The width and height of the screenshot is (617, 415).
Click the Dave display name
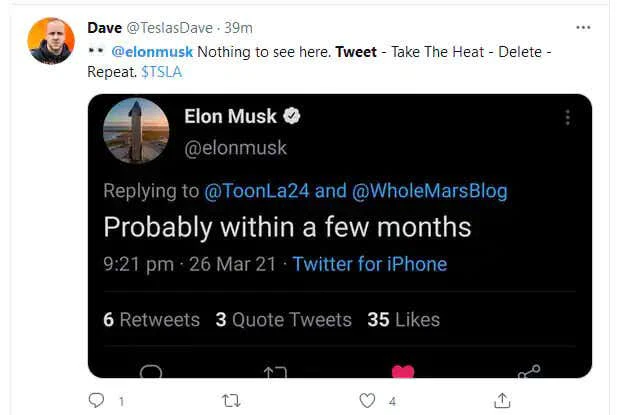click(105, 27)
